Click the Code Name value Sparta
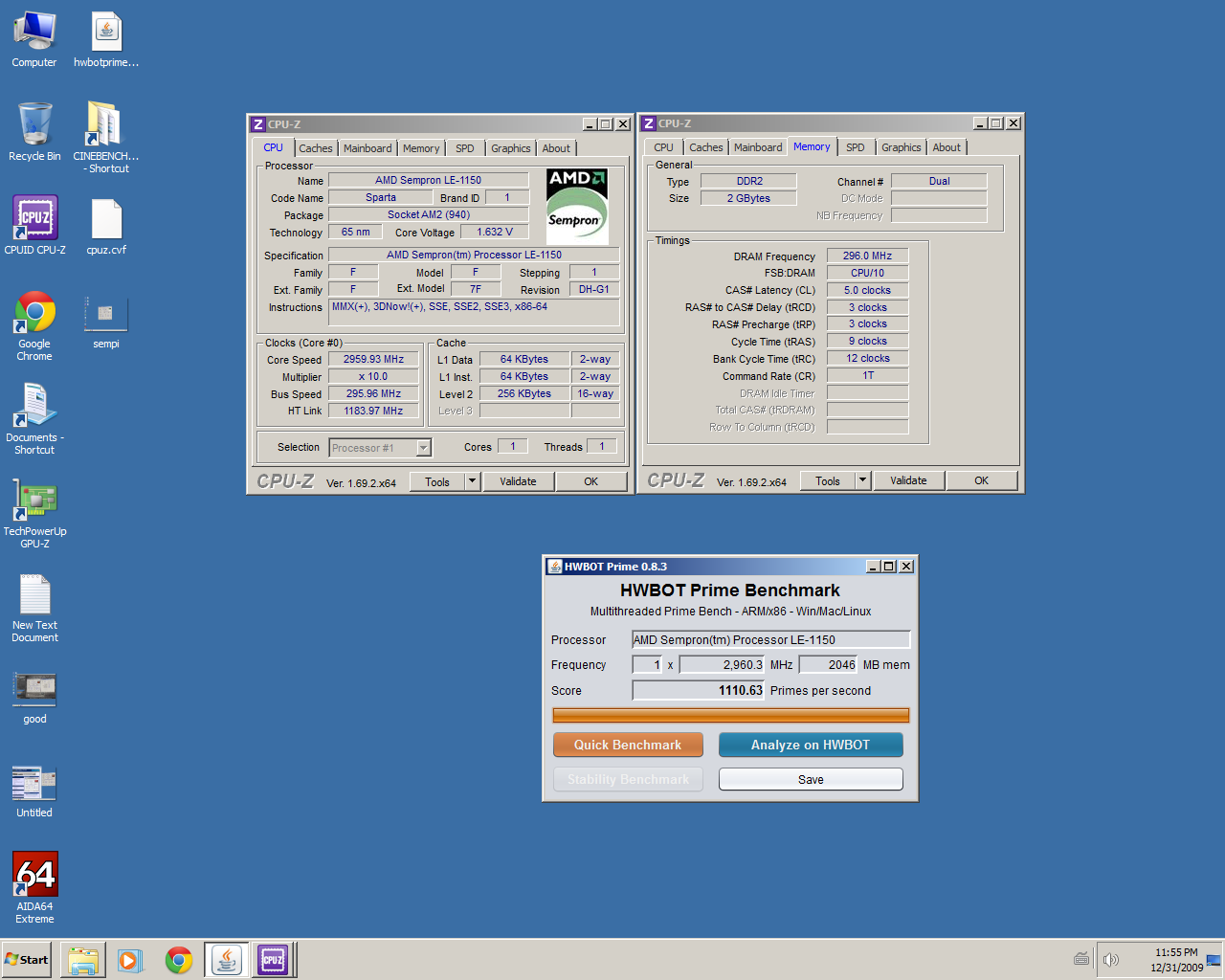Screen dimensions: 1225x980 (380, 197)
